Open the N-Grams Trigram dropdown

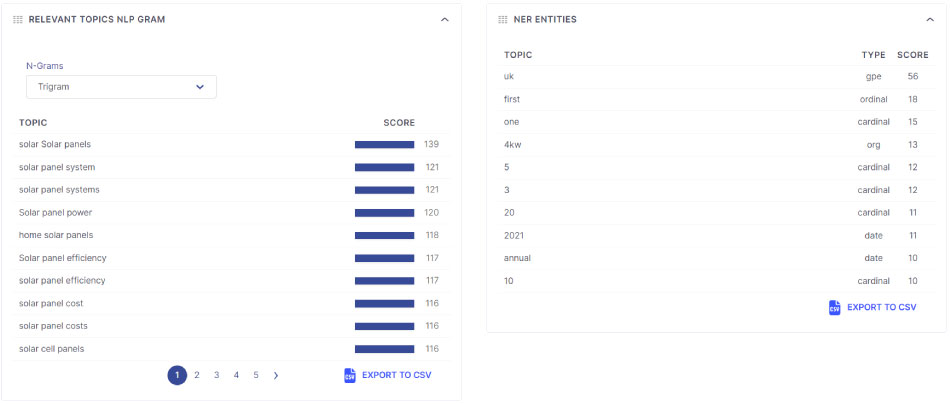tap(121, 87)
